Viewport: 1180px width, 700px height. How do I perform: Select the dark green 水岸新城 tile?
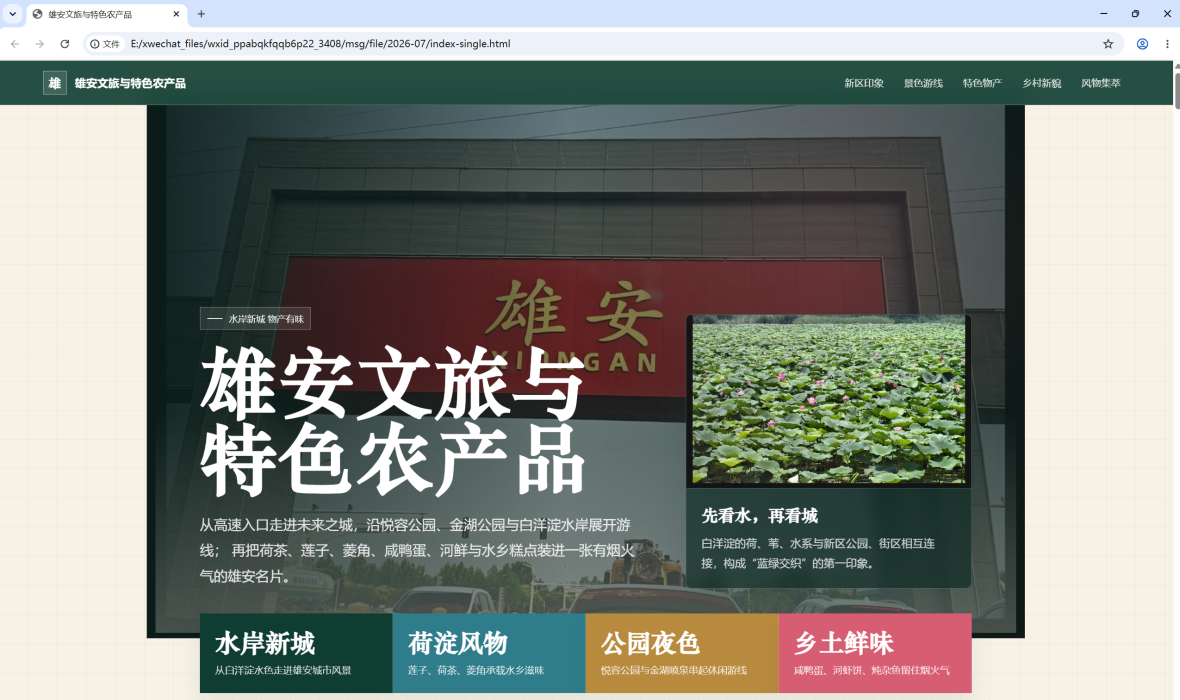tap(296, 653)
